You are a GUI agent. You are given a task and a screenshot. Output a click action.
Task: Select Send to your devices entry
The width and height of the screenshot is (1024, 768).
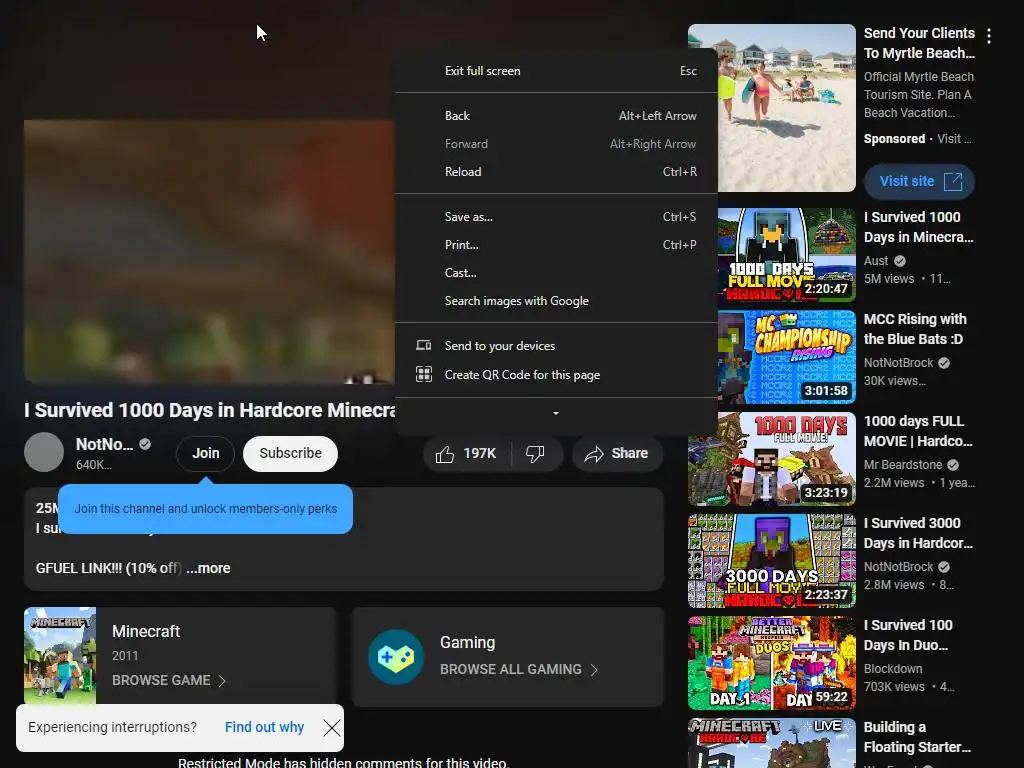tap(556, 345)
